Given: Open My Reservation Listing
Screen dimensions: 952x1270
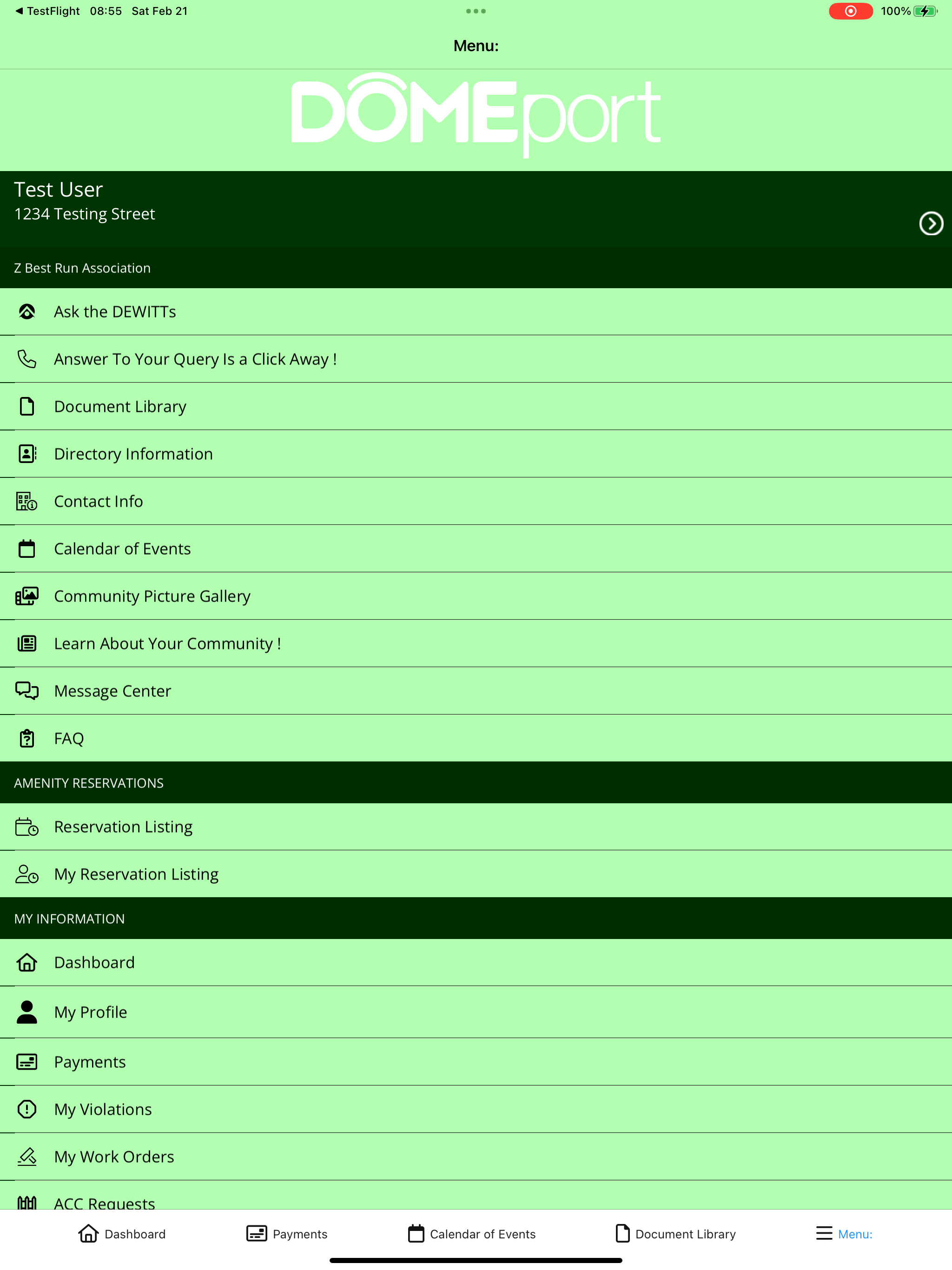Looking at the screenshot, I should 476,874.
